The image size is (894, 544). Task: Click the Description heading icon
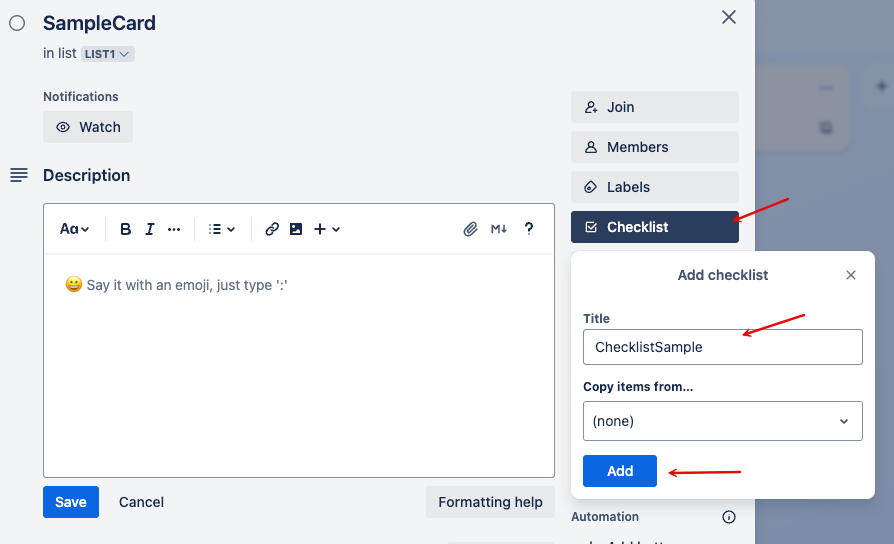[19, 175]
